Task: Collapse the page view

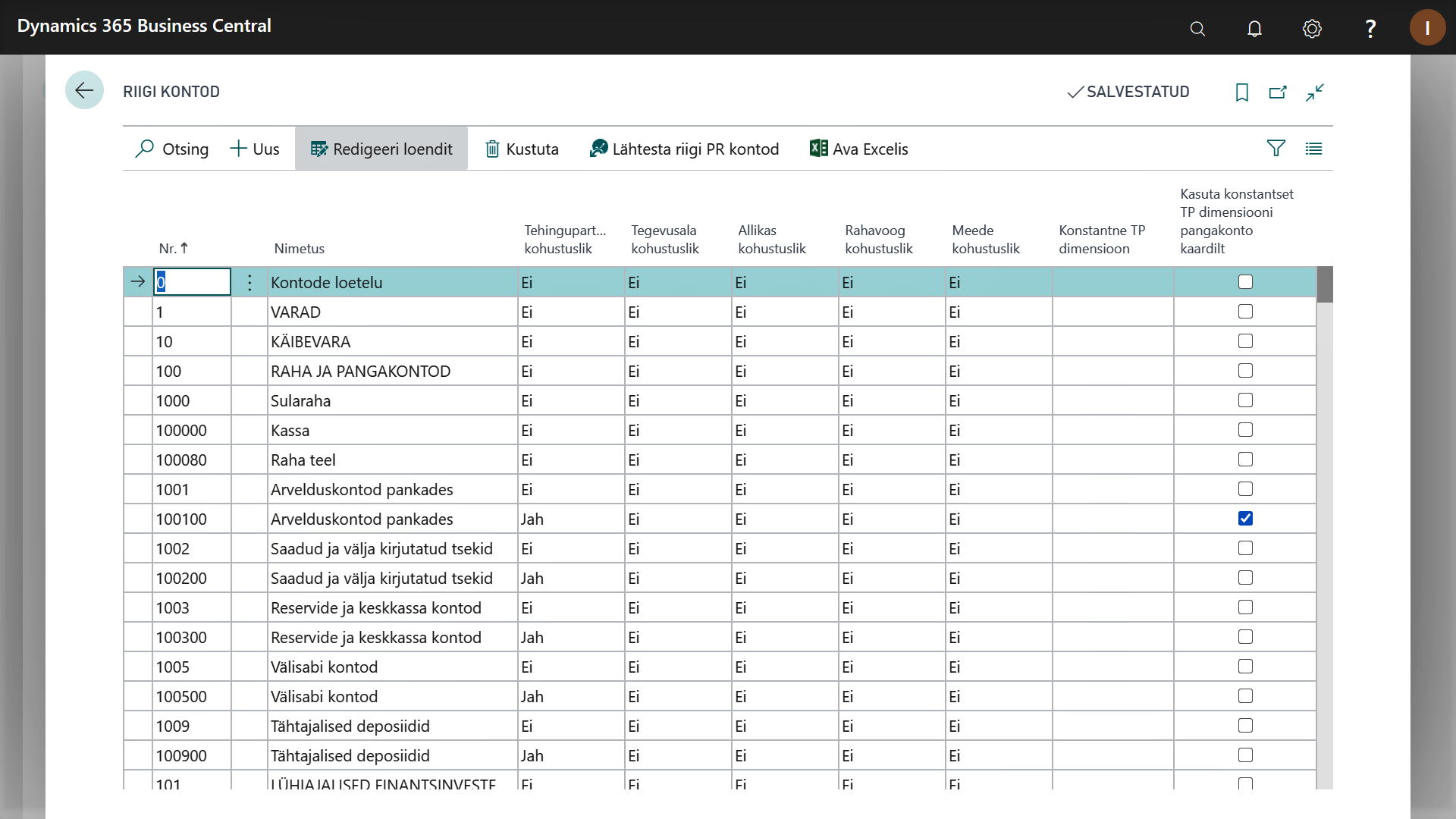Action: tap(1315, 92)
